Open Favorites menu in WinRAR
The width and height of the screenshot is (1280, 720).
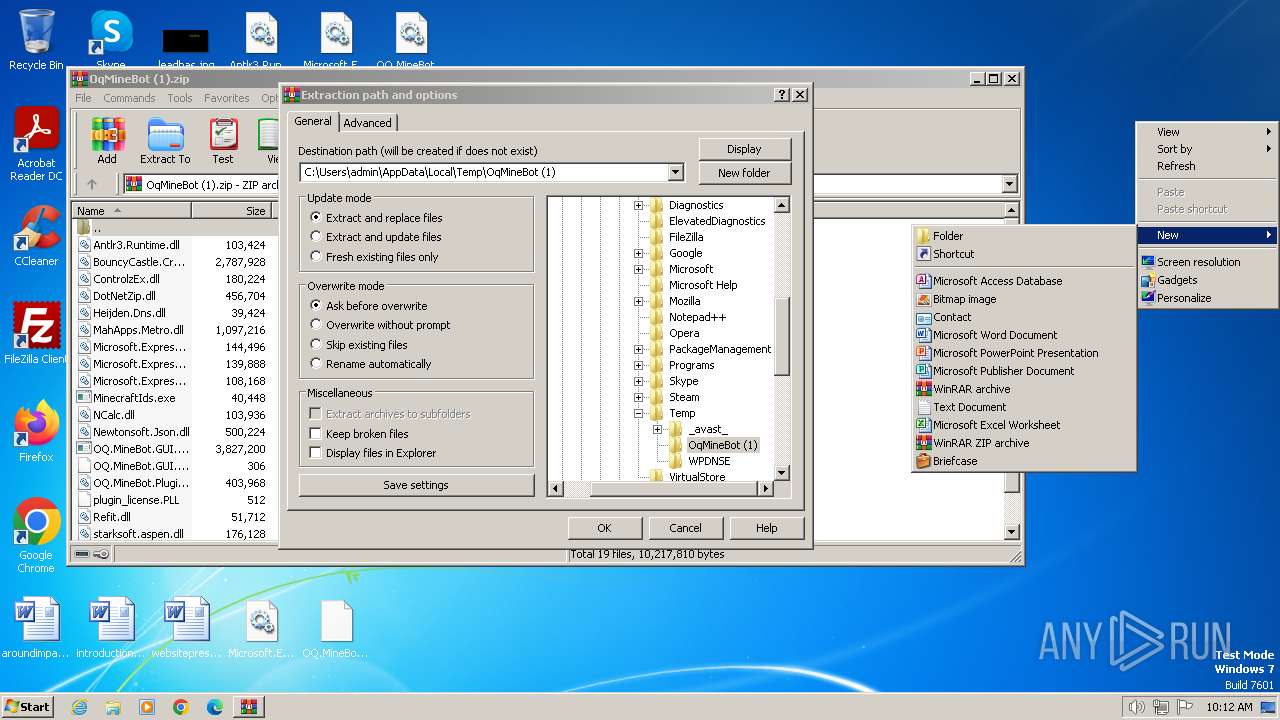pyautogui.click(x=227, y=98)
